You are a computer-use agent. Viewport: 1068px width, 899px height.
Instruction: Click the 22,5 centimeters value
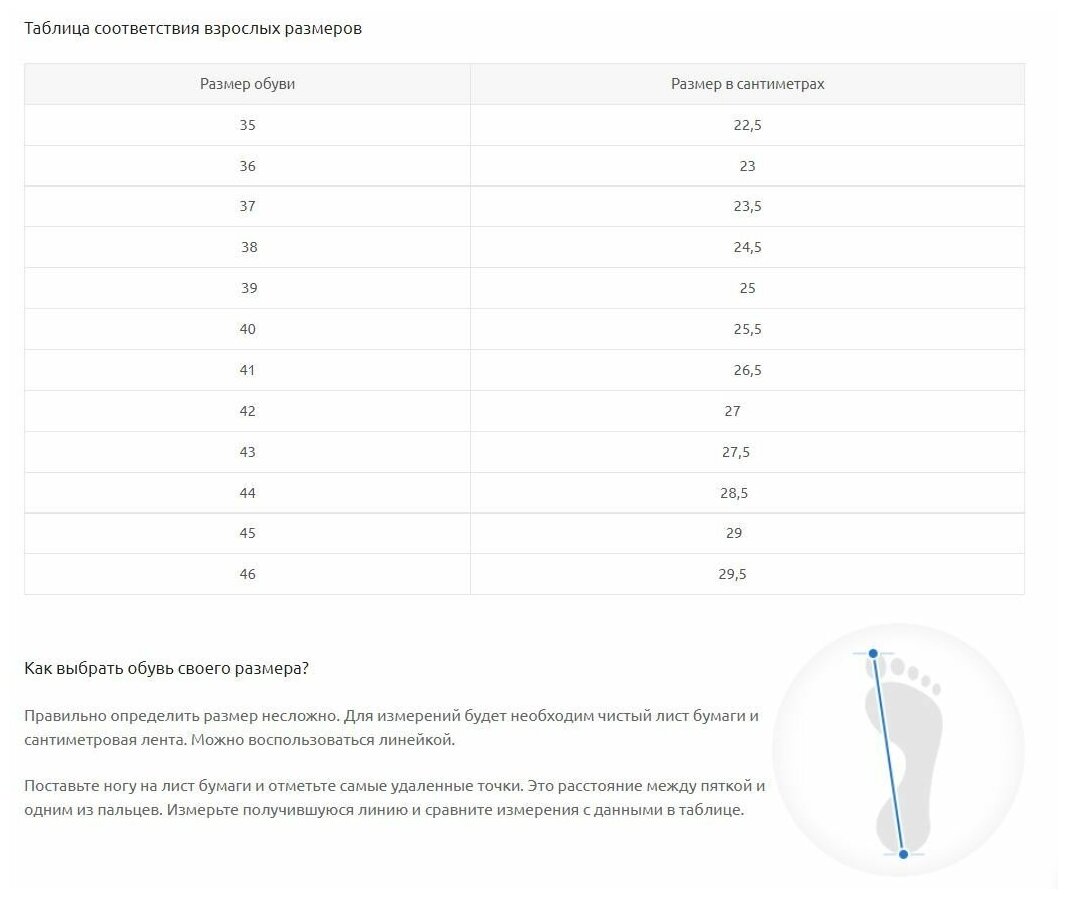tap(747, 125)
